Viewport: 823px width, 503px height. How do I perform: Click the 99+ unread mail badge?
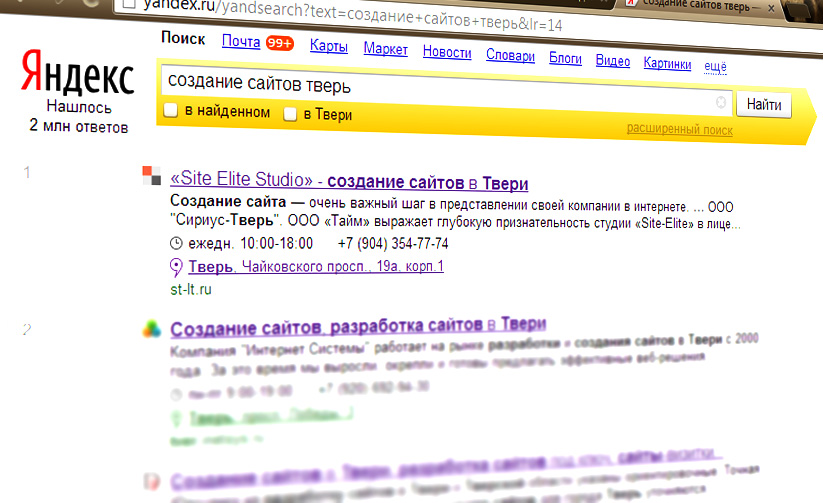click(x=278, y=43)
